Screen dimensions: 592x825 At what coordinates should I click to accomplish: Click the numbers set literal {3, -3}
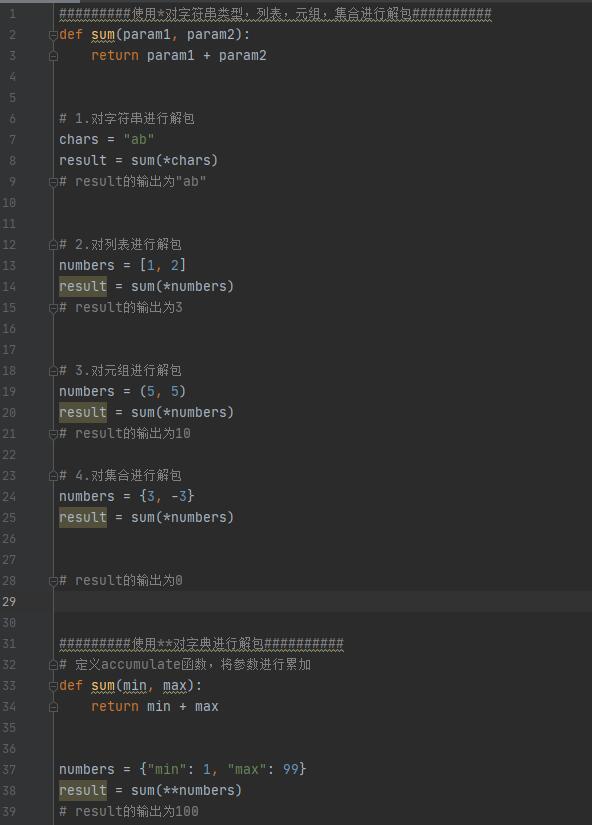[x=167, y=496]
